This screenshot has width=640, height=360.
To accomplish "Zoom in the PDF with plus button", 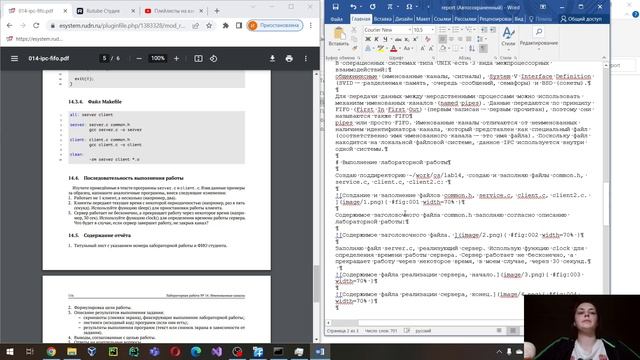I will pyautogui.click(x=176, y=58).
